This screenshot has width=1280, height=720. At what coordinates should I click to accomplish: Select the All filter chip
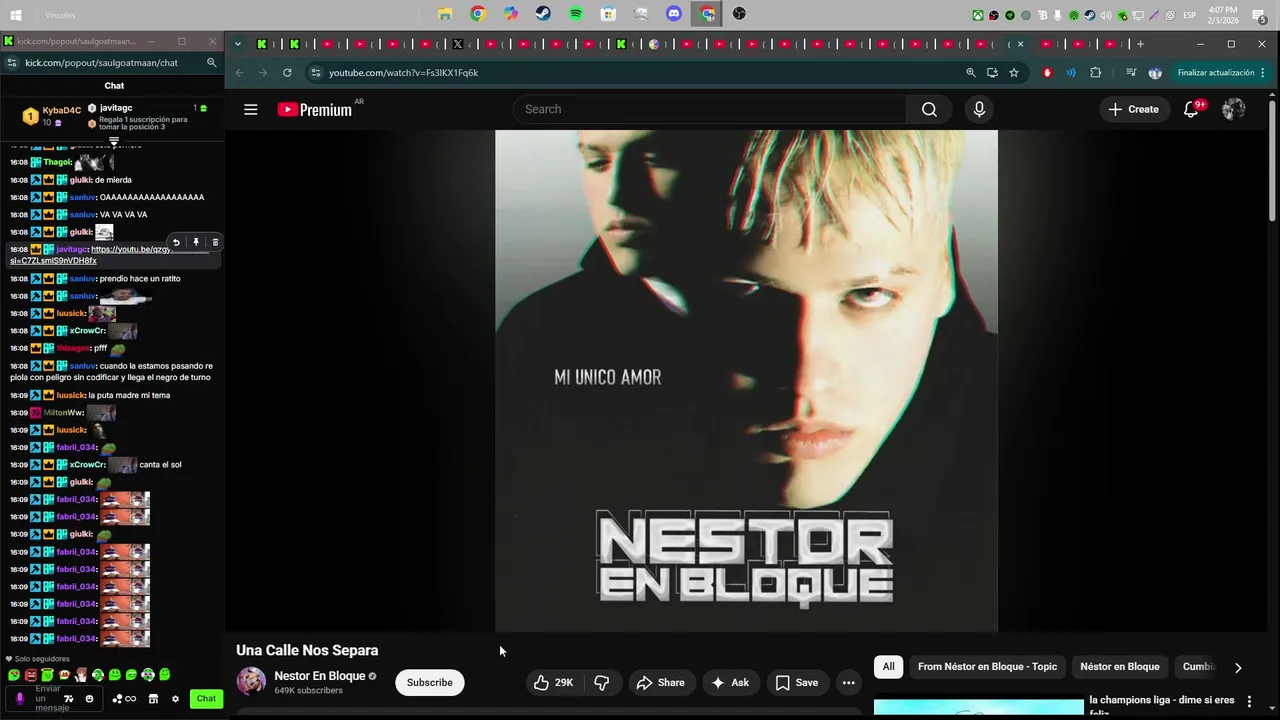888,667
